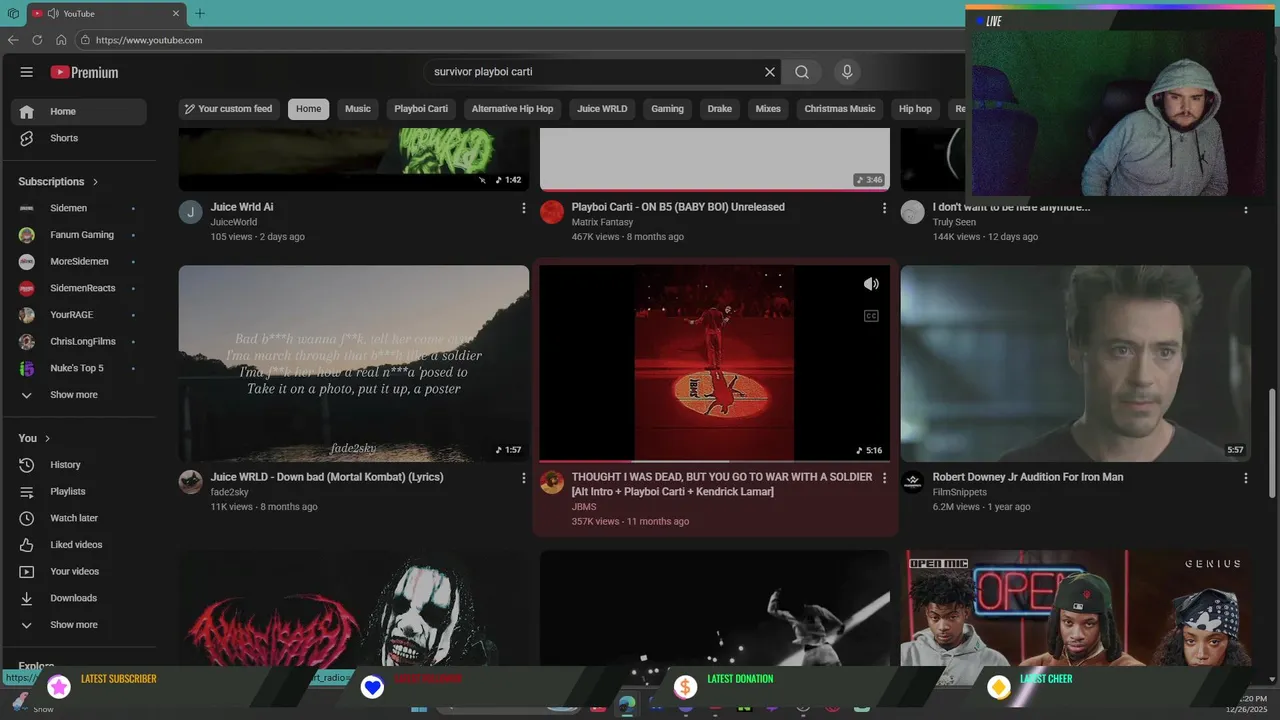Select the Juice WRLD filter chip
Screen dimensions: 1280x720
pos(602,109)
